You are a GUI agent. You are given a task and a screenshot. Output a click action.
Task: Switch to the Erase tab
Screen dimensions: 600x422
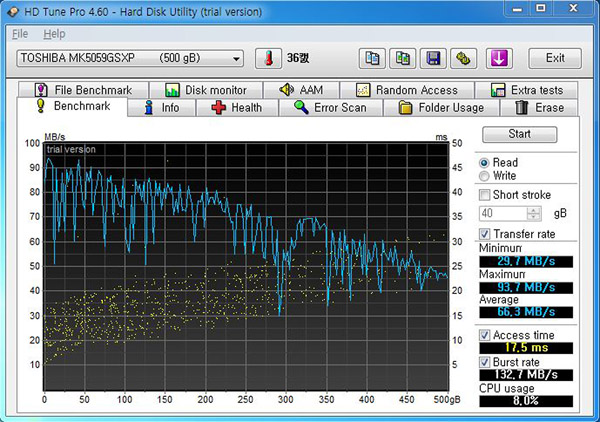(539, 108)
